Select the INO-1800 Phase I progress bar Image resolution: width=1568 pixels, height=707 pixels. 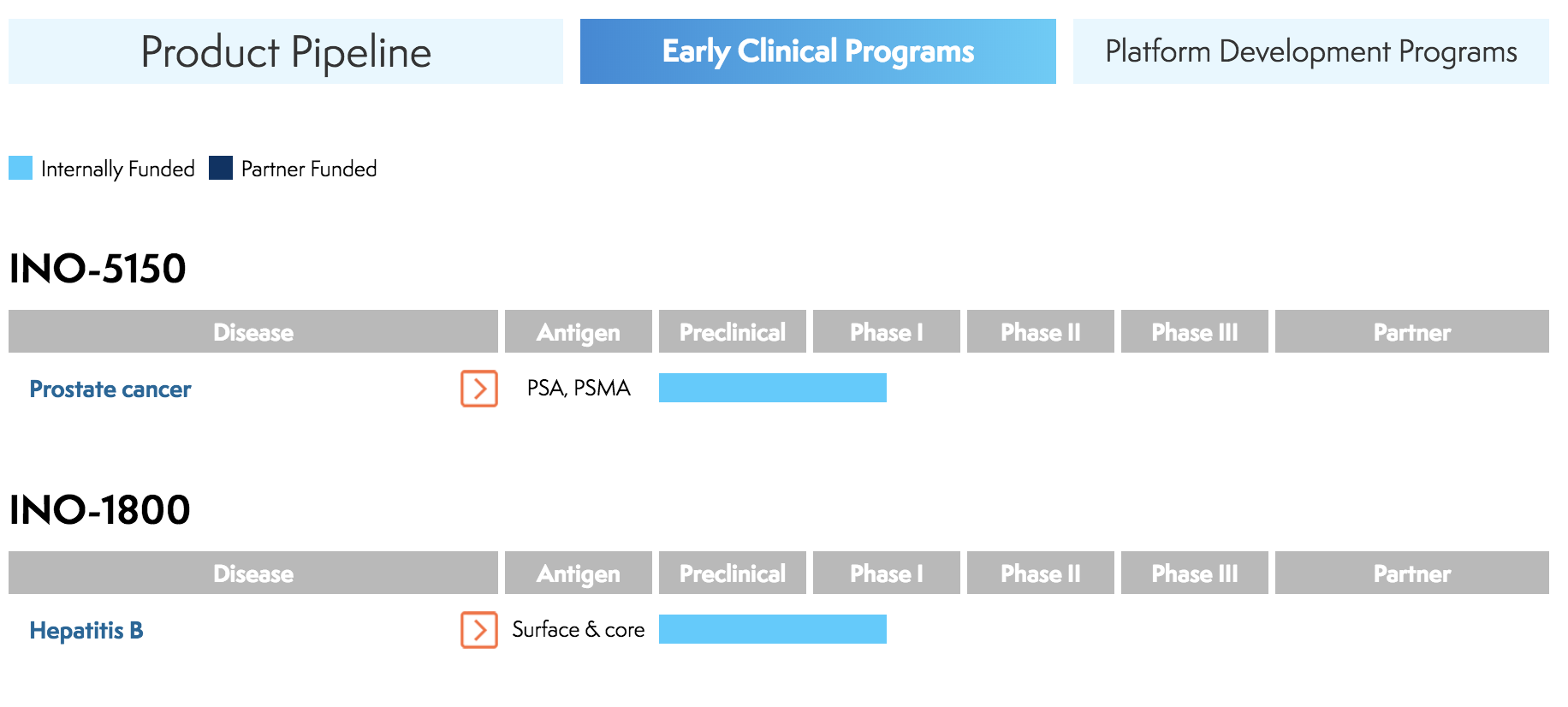pos(772,630)
